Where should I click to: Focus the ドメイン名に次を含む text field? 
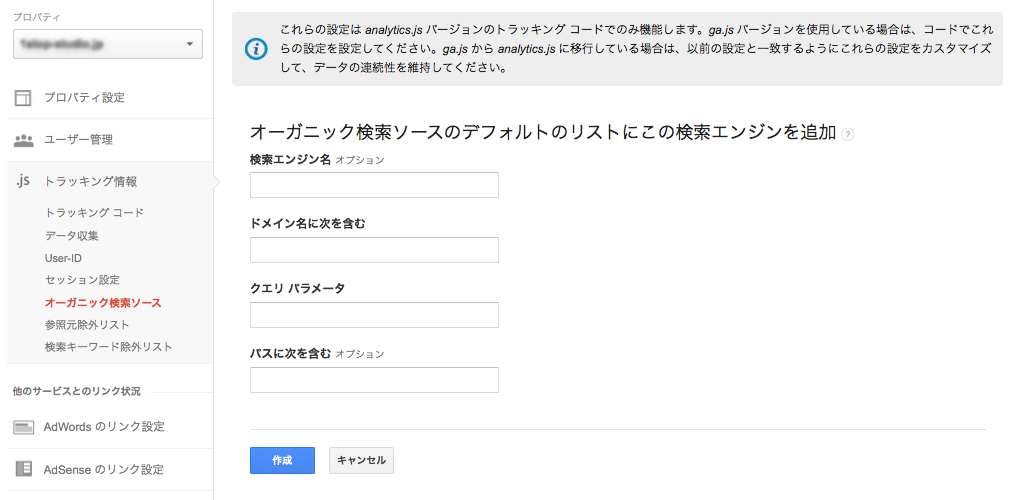[x=374, y=250]
